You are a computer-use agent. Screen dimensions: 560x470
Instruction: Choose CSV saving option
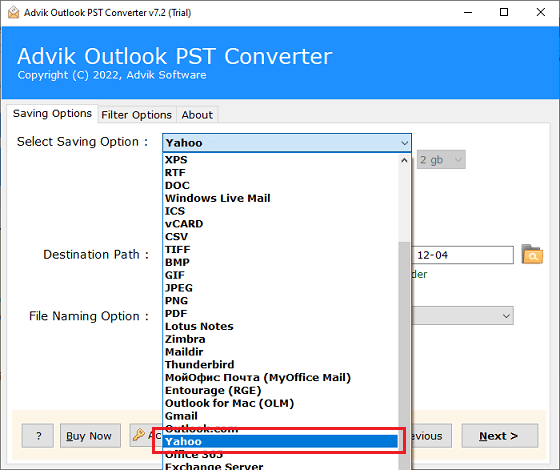point(280,236)
